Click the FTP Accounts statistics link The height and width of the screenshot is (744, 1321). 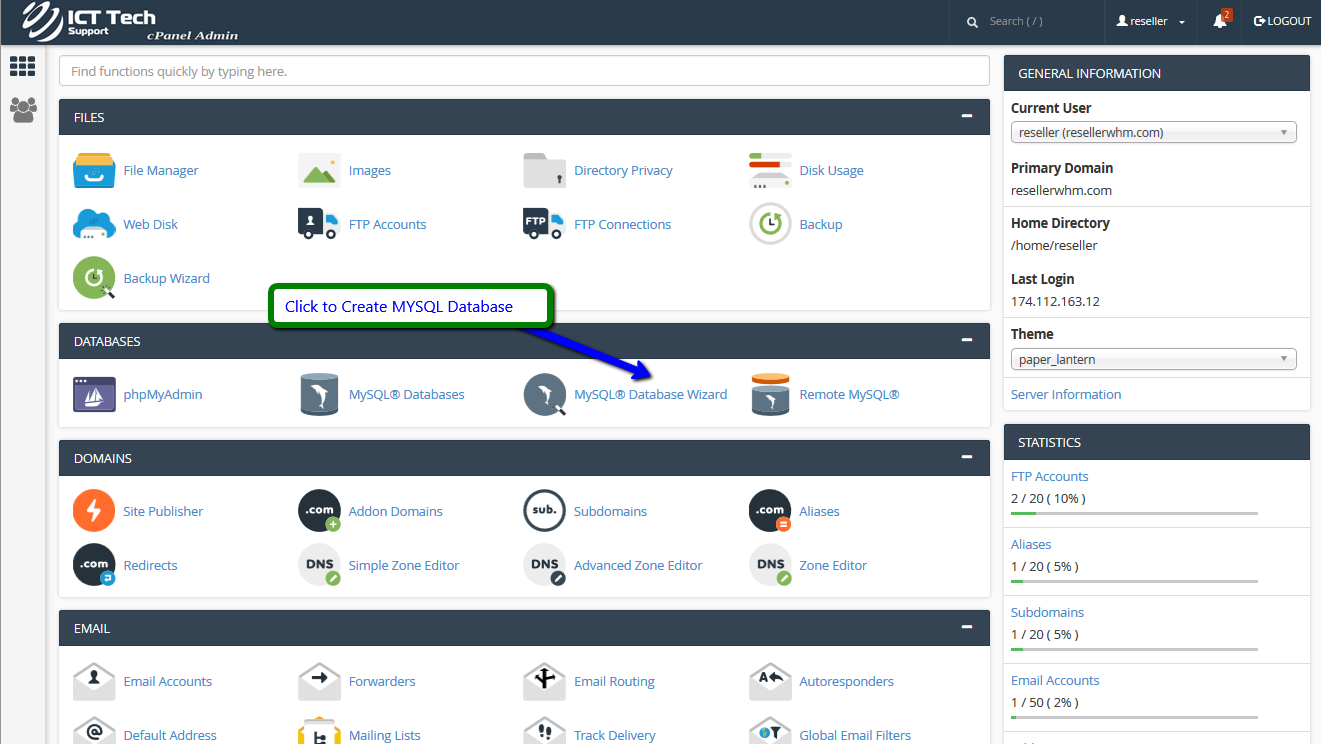(1049, 476)
